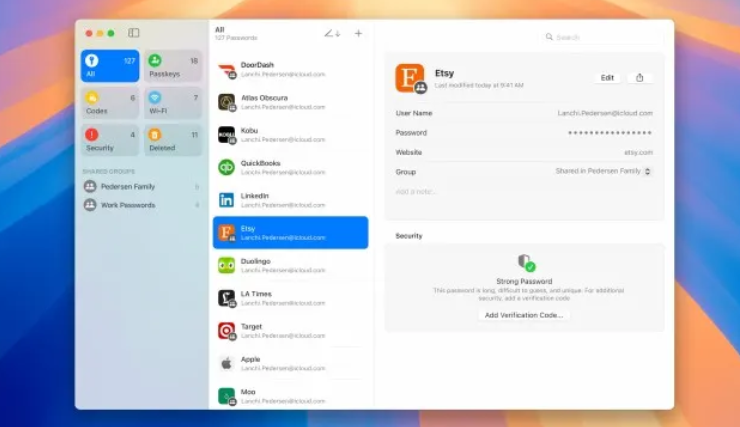This screenshot has height=427, width=740.
Task: Click the Add a note field
Action: [x=416, y=192]
